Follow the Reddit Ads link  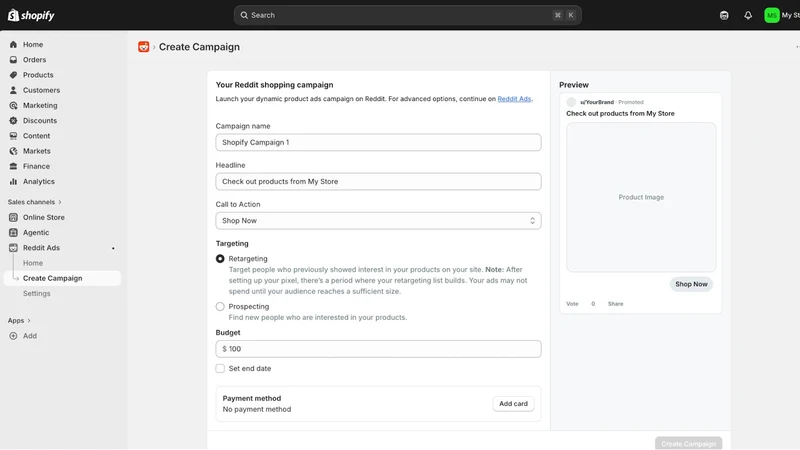[514, 99]
